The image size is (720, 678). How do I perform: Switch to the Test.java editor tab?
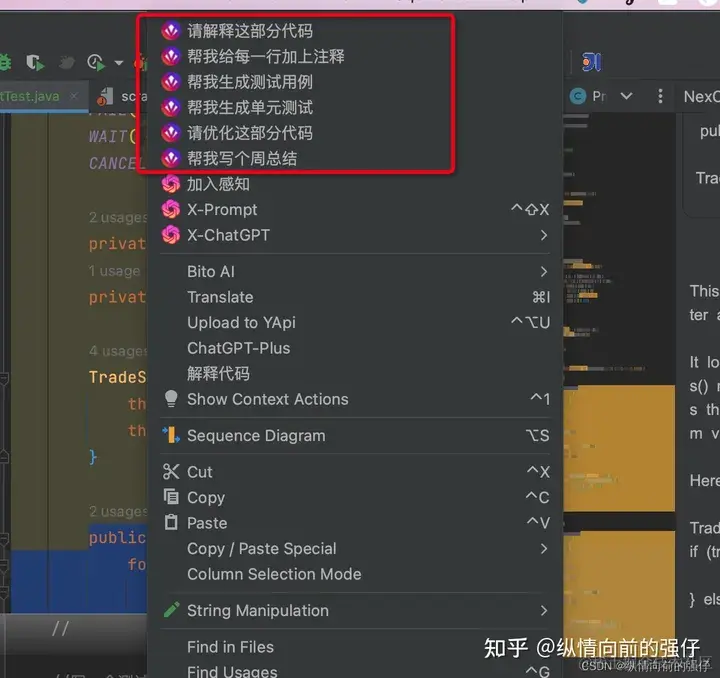coord(30,96)
